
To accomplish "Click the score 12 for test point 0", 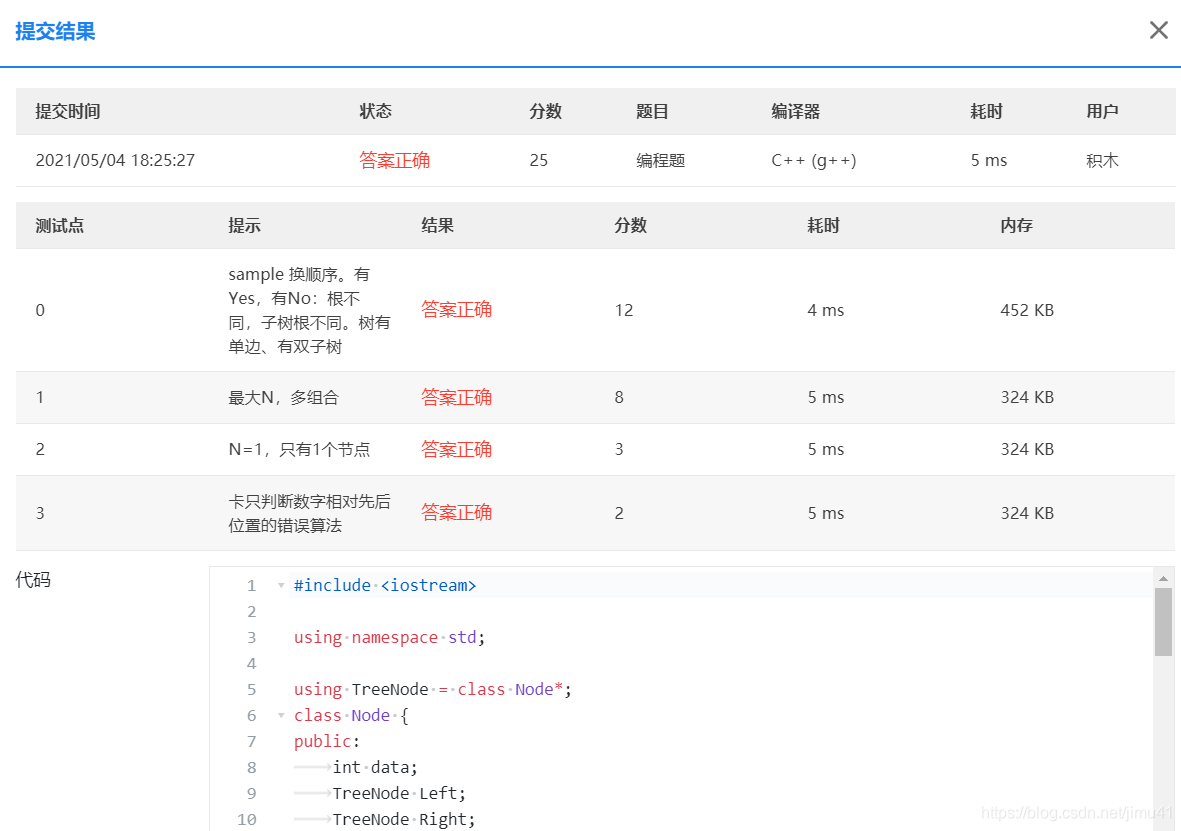I will click(624, 310).
